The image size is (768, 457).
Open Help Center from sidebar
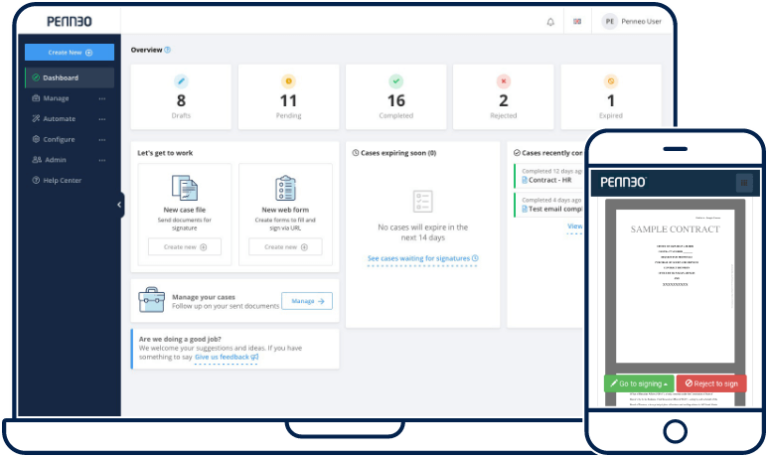point(62,180)
